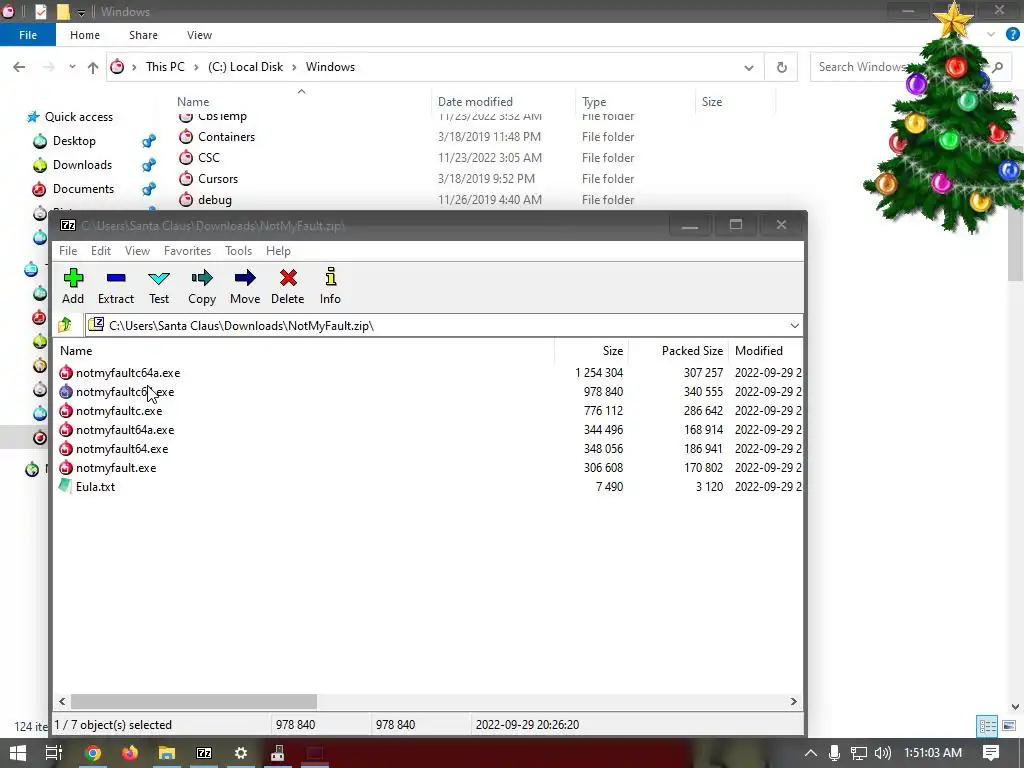Open Downloads in Quick access

click(x=82, y=165)
